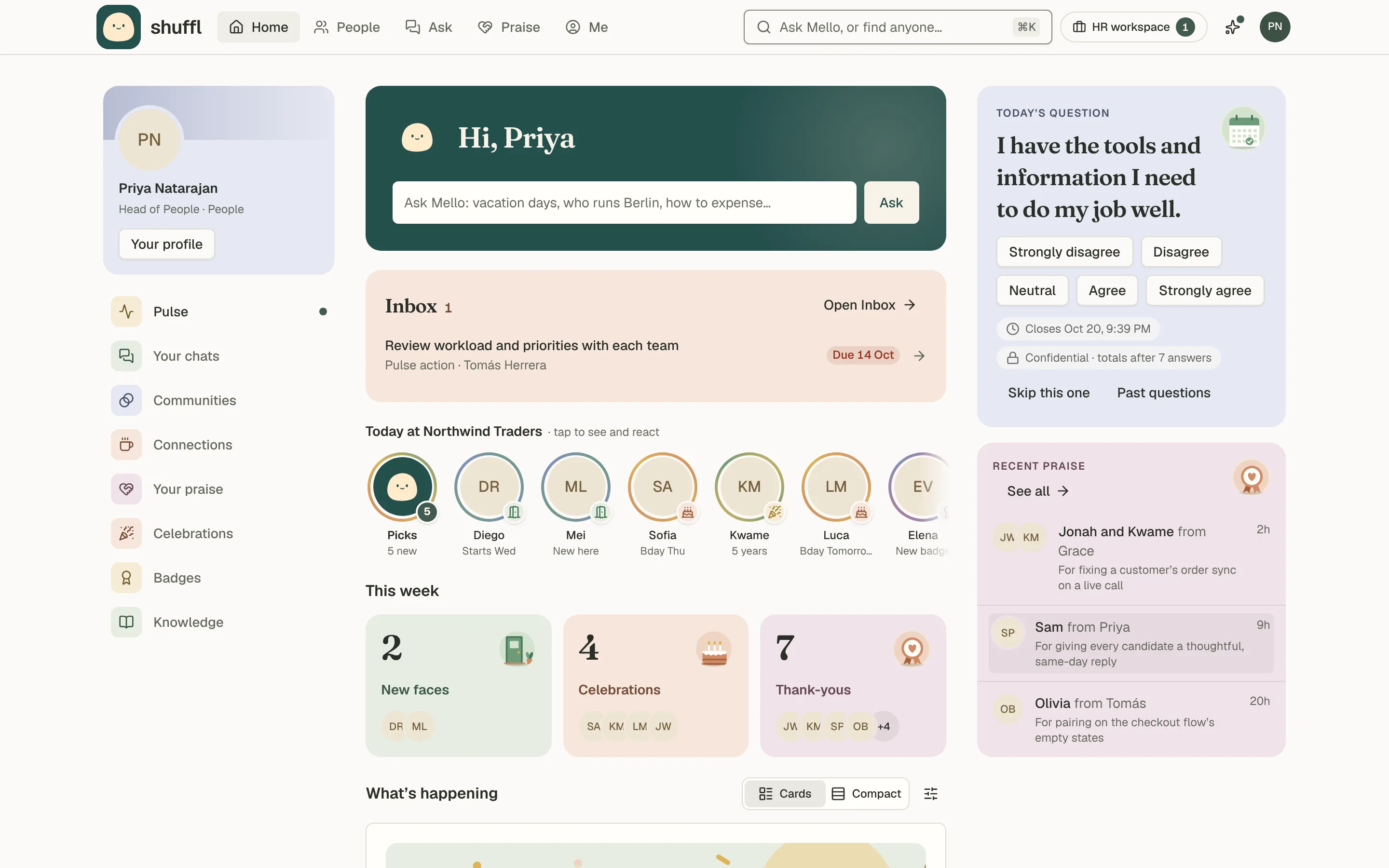Switch feed to Cards view
The height and width of the screenshot is (868, 1389).
tap(785, 793)
